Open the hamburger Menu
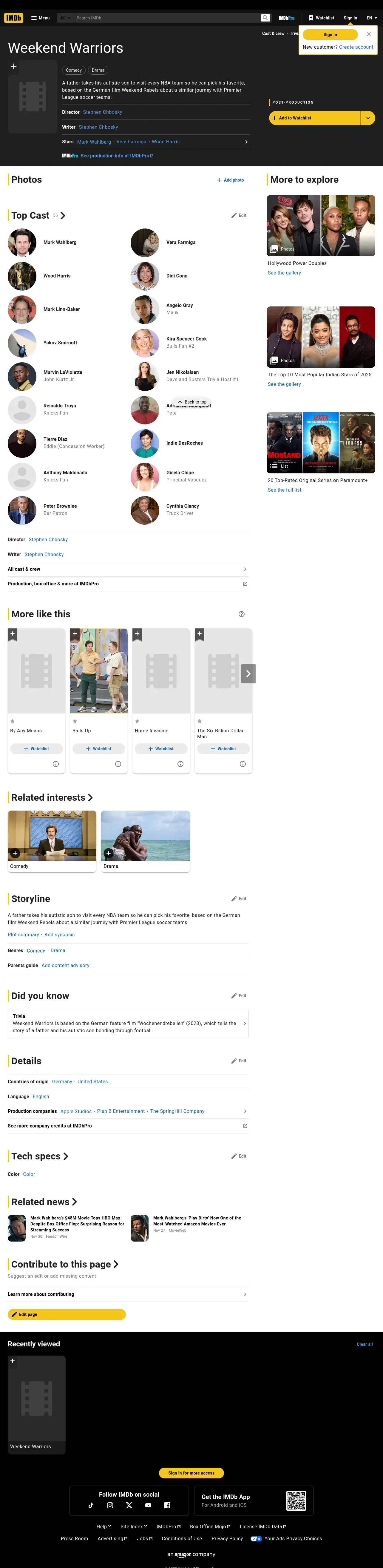This screenshot has width=383, height=1568. 40,18
